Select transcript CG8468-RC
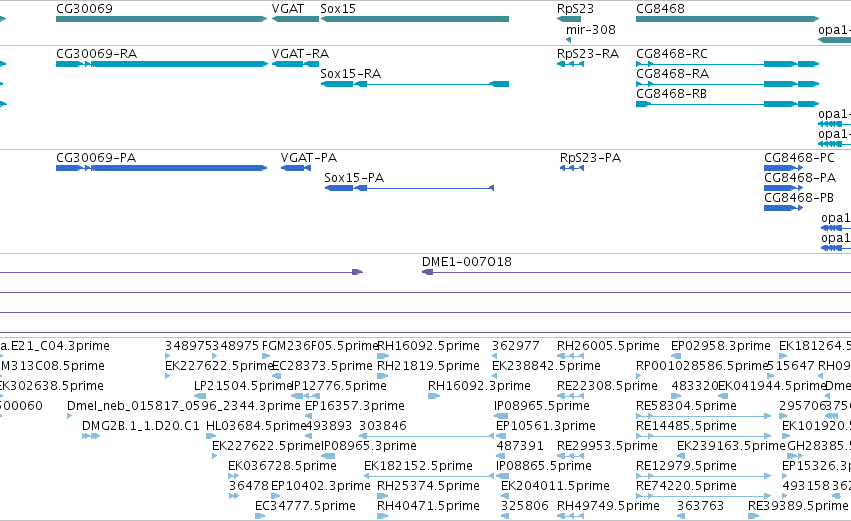Image resolution: width=851 pixels, height=521 pixels. pyautogui.click(x=727, y=64)
